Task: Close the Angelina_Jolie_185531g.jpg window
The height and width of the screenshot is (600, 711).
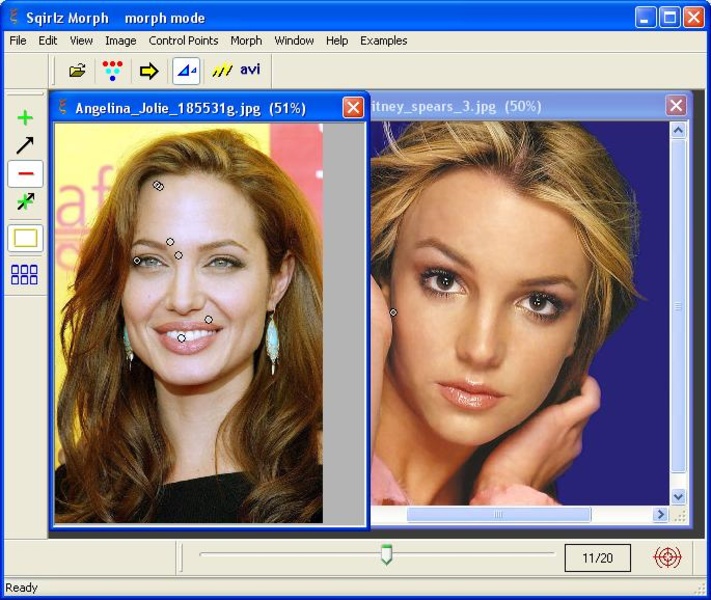Action: pyautogui.click(x=353, y=108)
